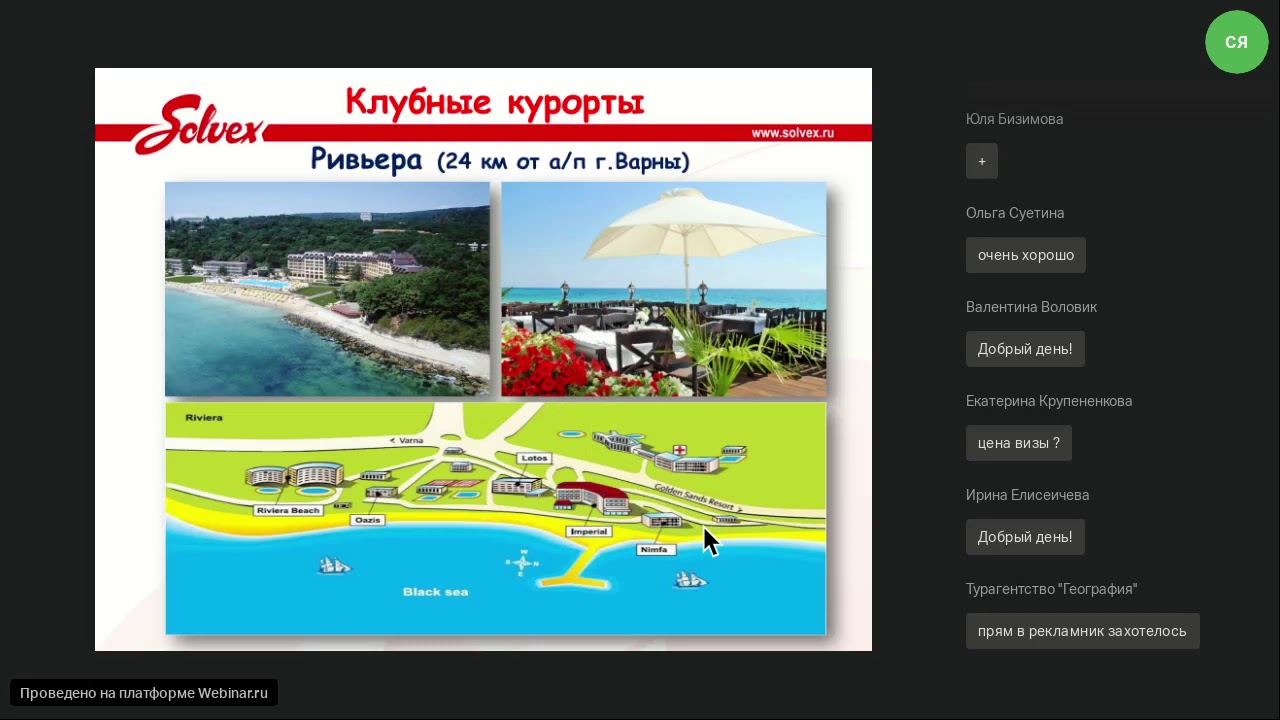
Task: Click Ирина Елисеичева's 'Добрый день!' message
Action: tap(1025, 537)
